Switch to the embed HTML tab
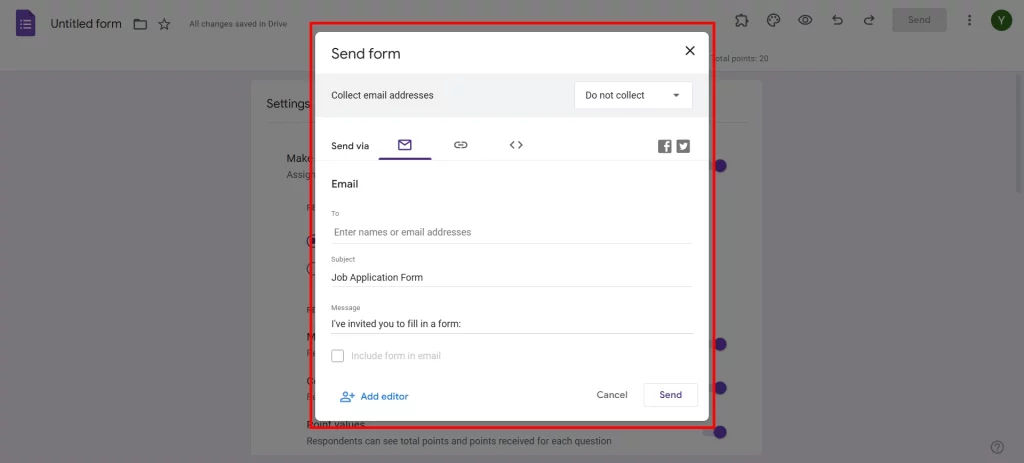Screen dimensions: 1024x463 (516, 145)
